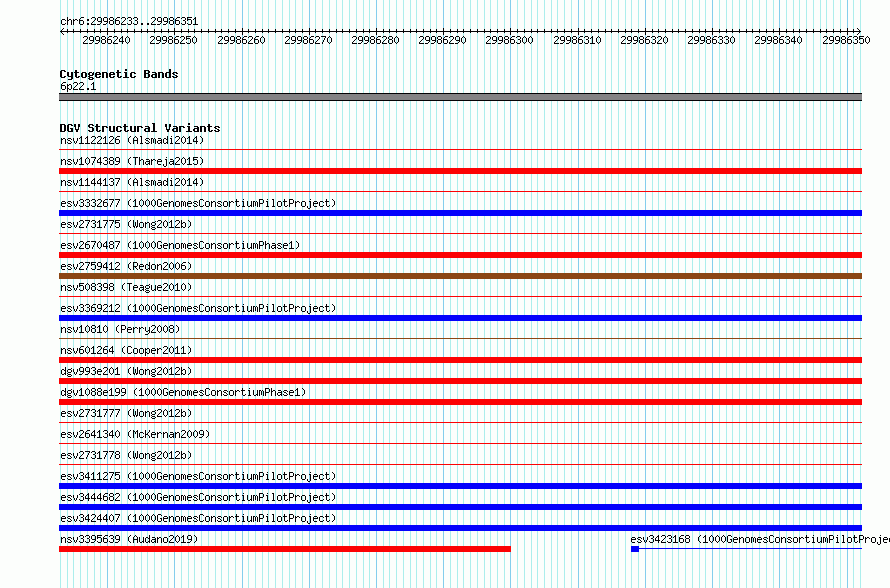Image resolution: width=890 pixels, height=588 pixels.
Task: Click ruler position 29986270
Action: coord(308,40)
